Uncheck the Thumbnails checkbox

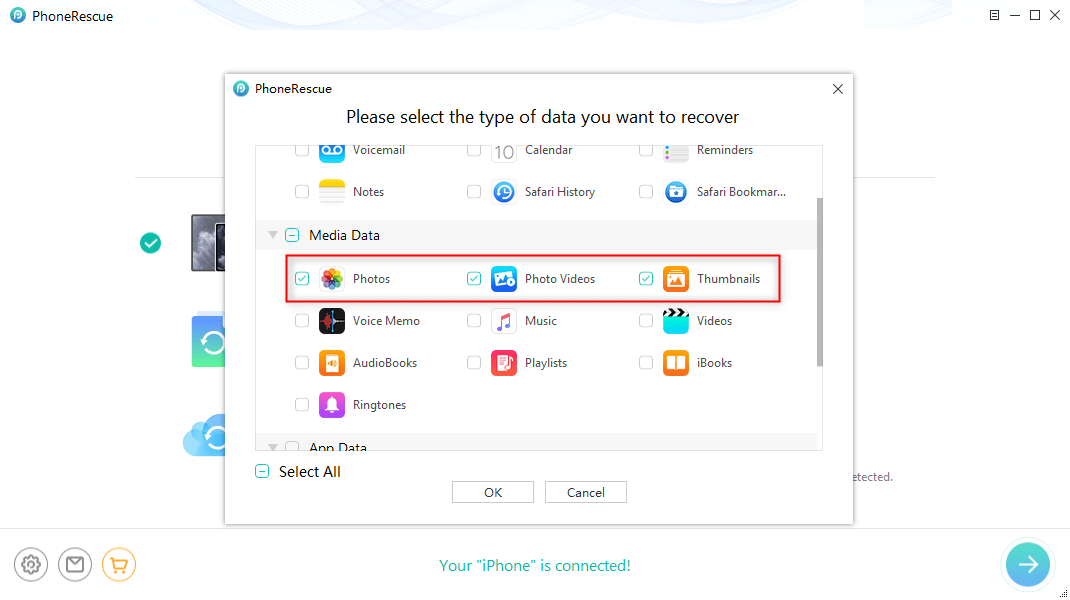point(646,278)
